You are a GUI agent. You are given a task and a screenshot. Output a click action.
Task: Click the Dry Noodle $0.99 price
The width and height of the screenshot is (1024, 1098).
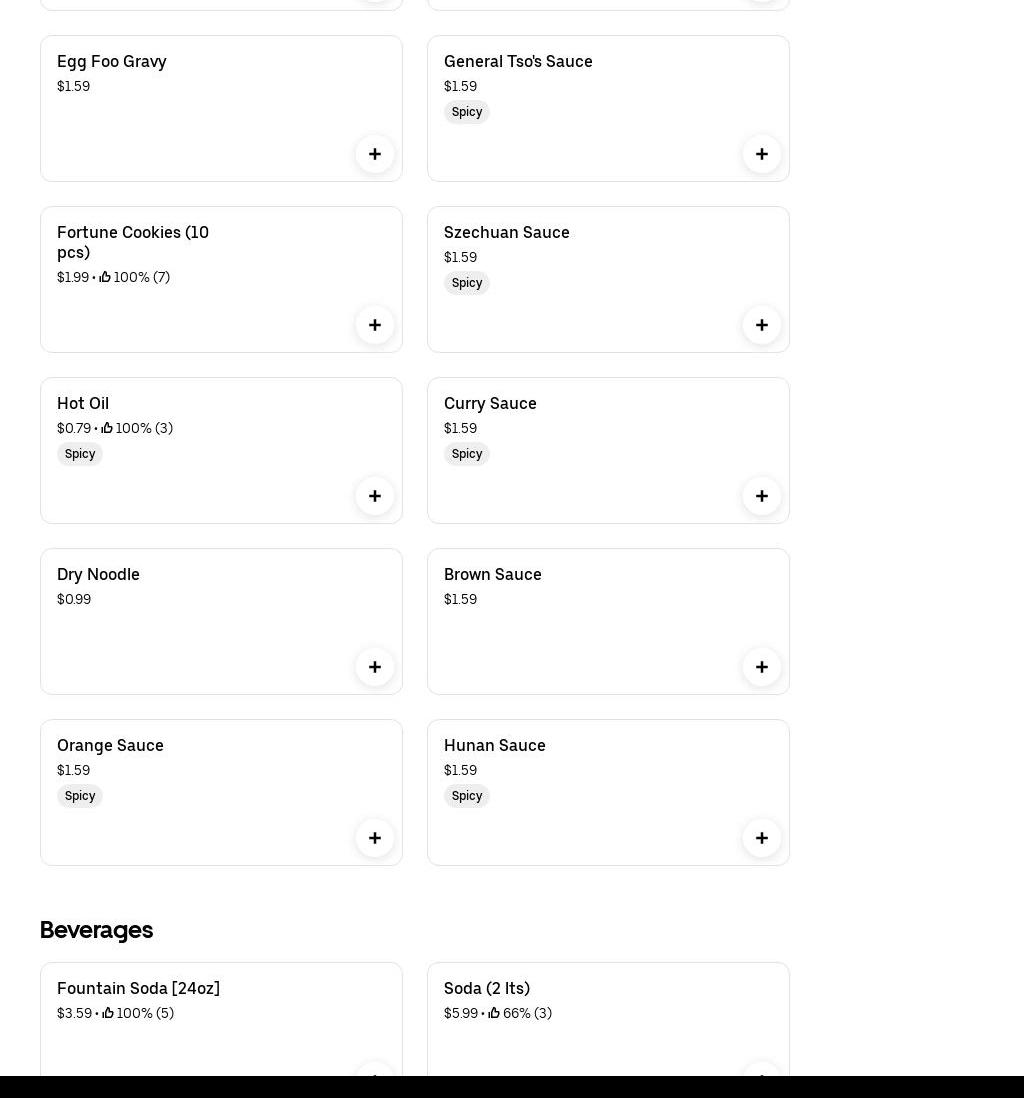click(74, 599)
